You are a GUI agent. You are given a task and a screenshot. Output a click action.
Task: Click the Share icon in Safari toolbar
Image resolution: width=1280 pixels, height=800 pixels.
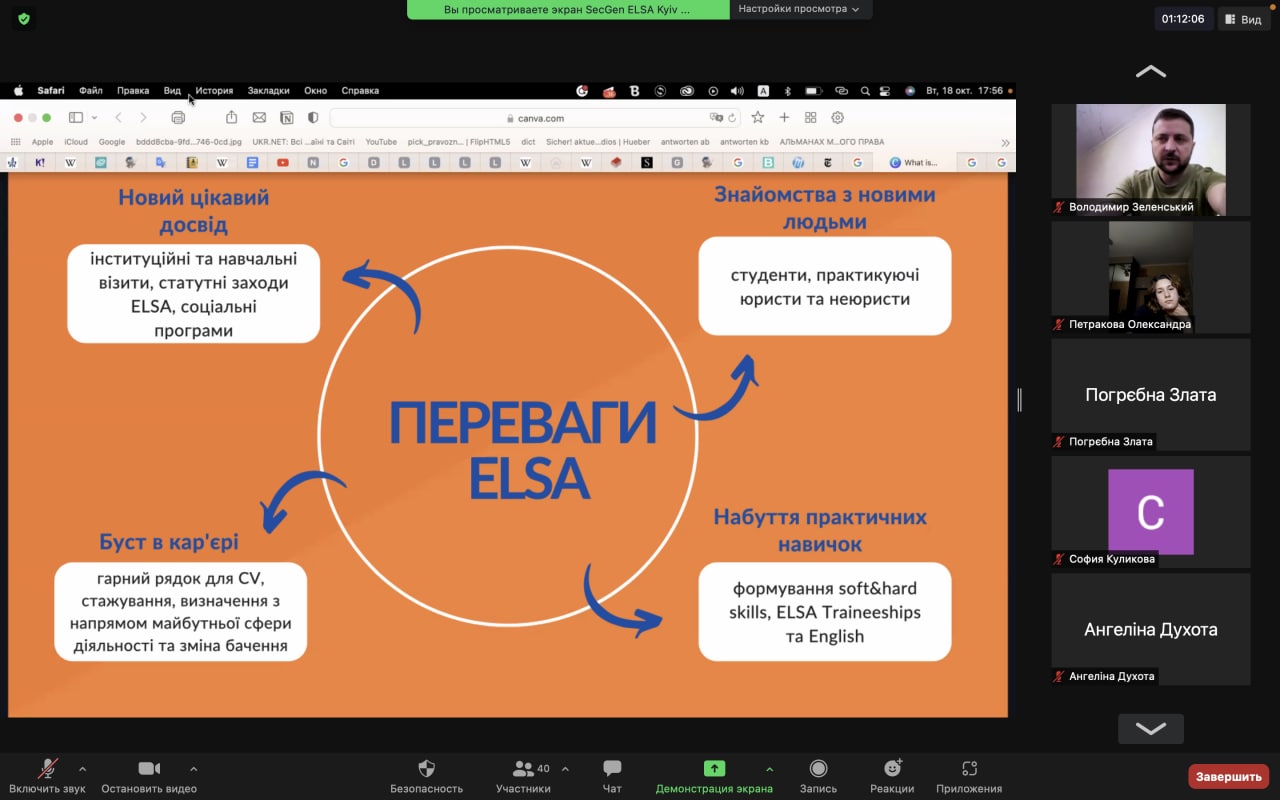[x=232, y=118]
